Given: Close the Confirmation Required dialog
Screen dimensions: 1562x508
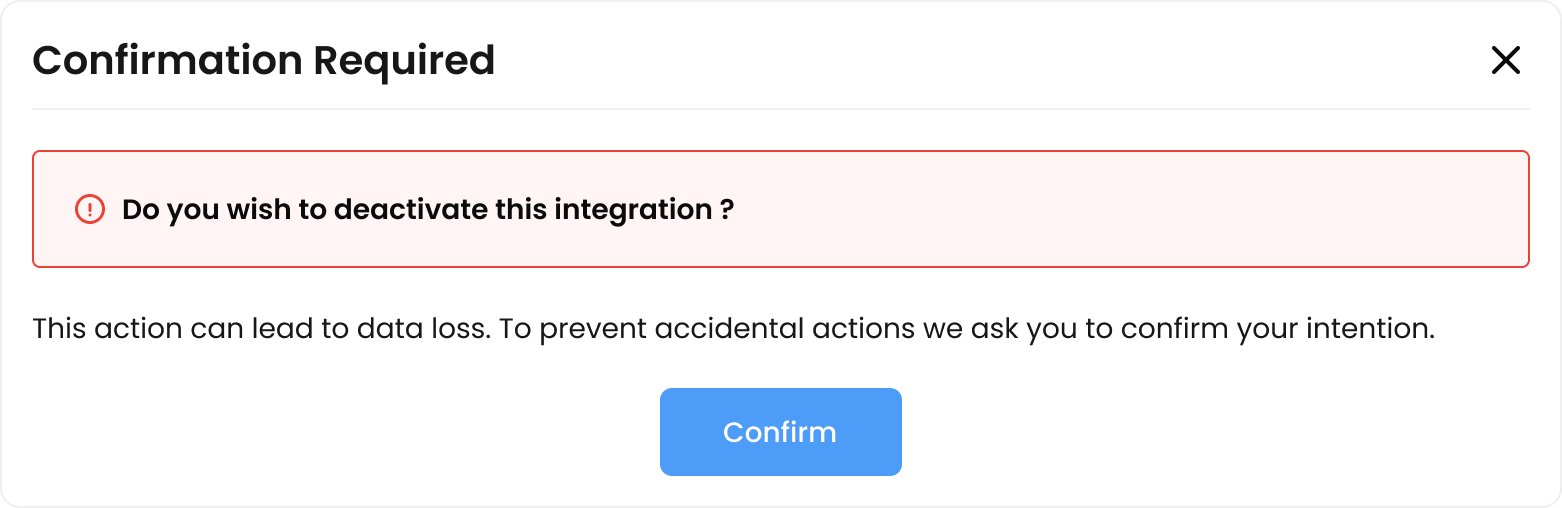Looking at the screenshot, I should pyautogui.click(x=1505, y=61).
